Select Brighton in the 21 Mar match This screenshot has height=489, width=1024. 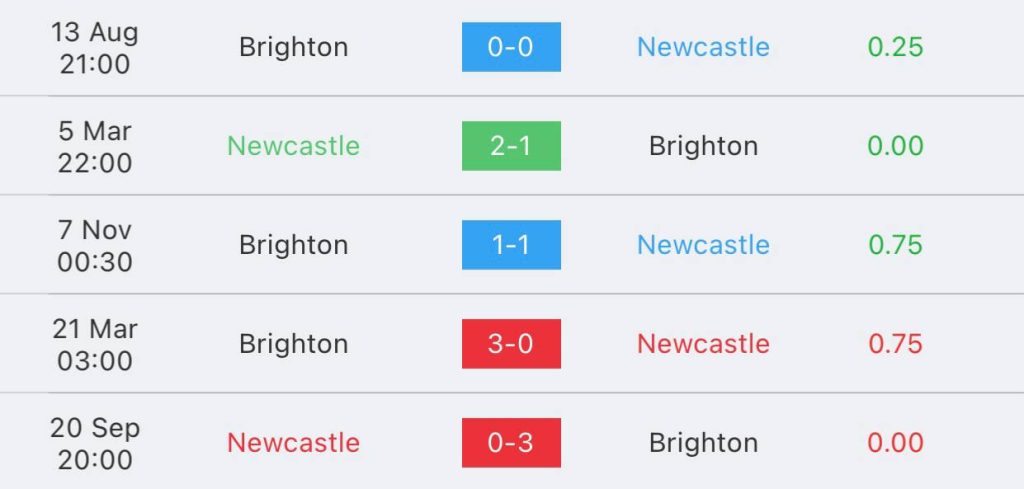(293, 345)
